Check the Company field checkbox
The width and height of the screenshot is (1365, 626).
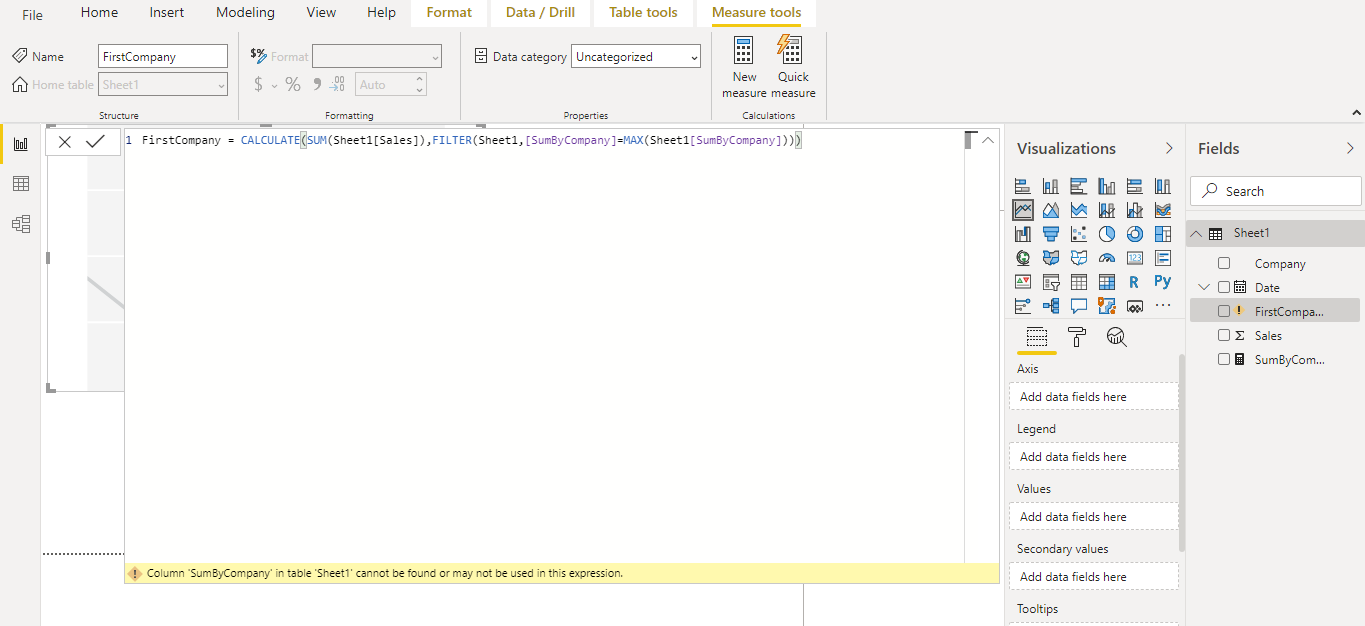1224,263
